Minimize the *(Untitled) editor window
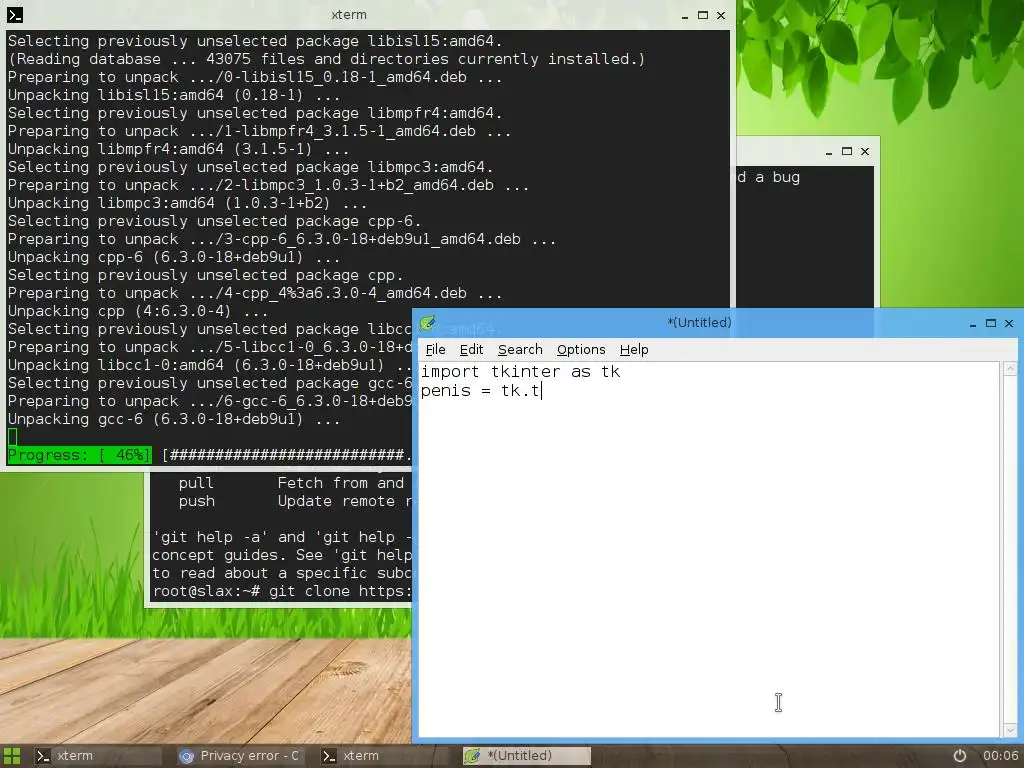This screenshot has height=768, width=1024. pyautogui.click(x=972, y=323)
